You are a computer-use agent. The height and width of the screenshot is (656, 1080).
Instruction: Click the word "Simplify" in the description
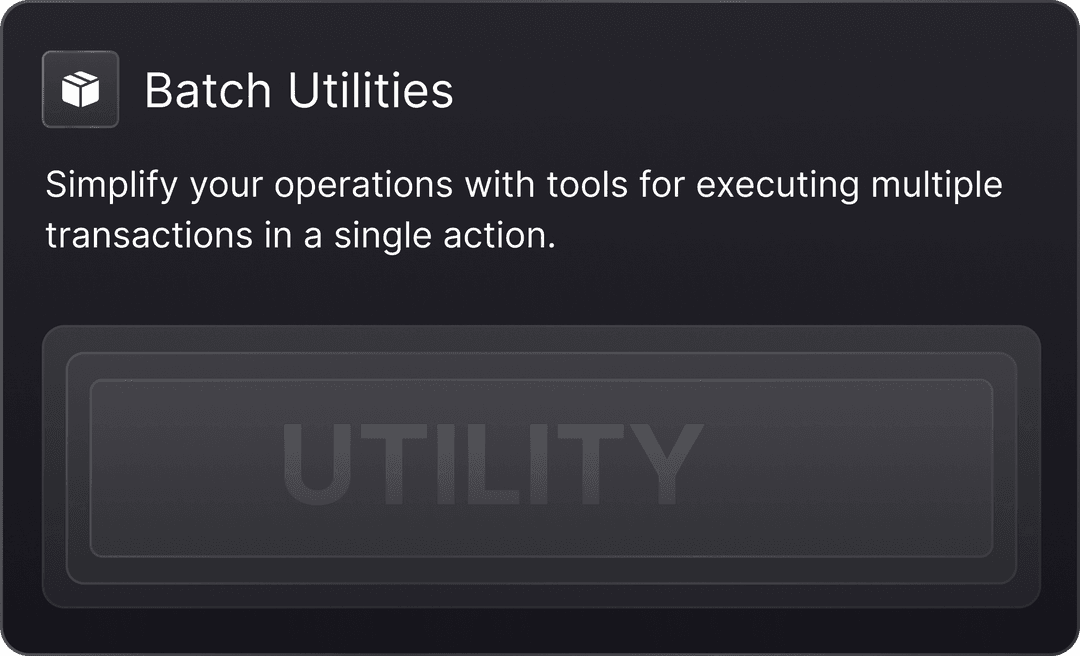tap(110, 186)
